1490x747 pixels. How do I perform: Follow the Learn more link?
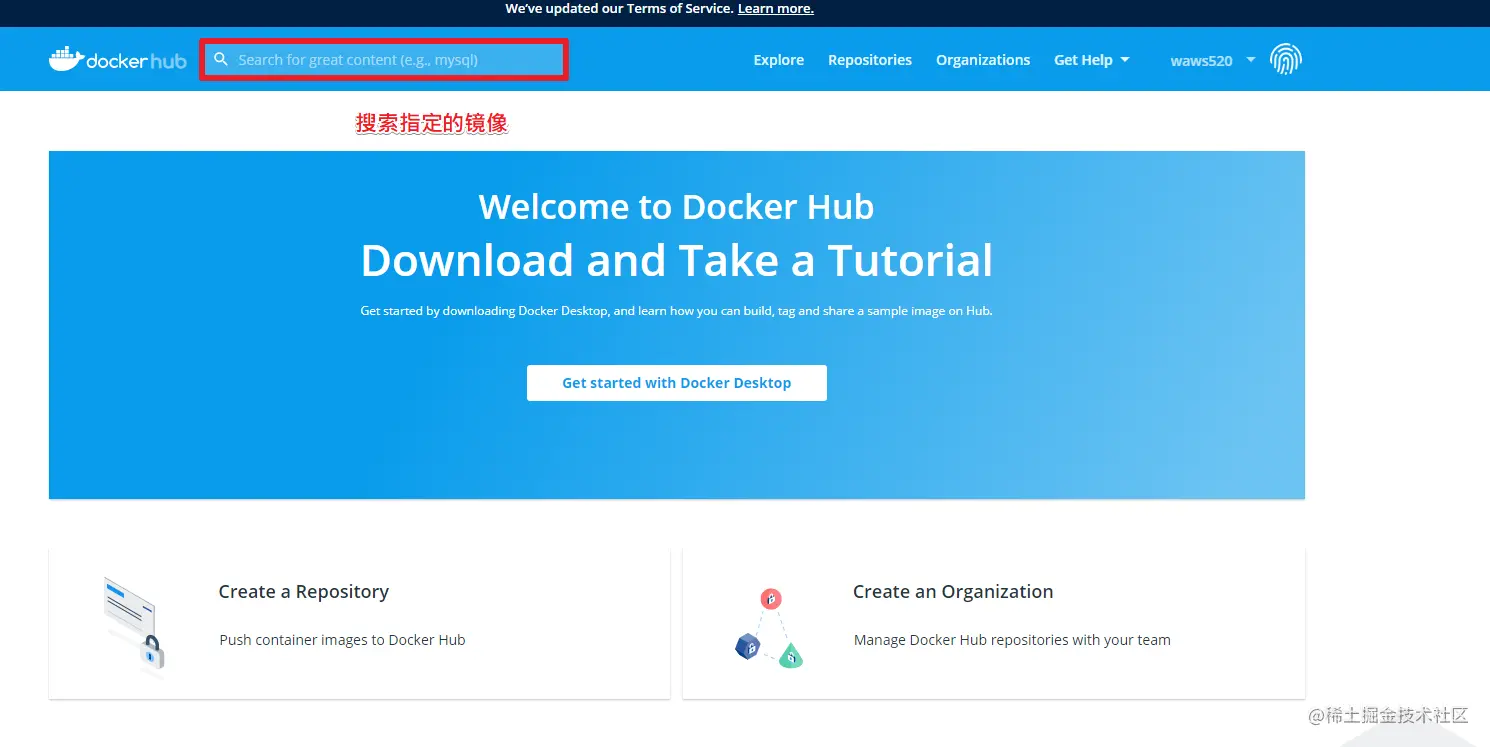pyautogui.click(x=776, y=9)
